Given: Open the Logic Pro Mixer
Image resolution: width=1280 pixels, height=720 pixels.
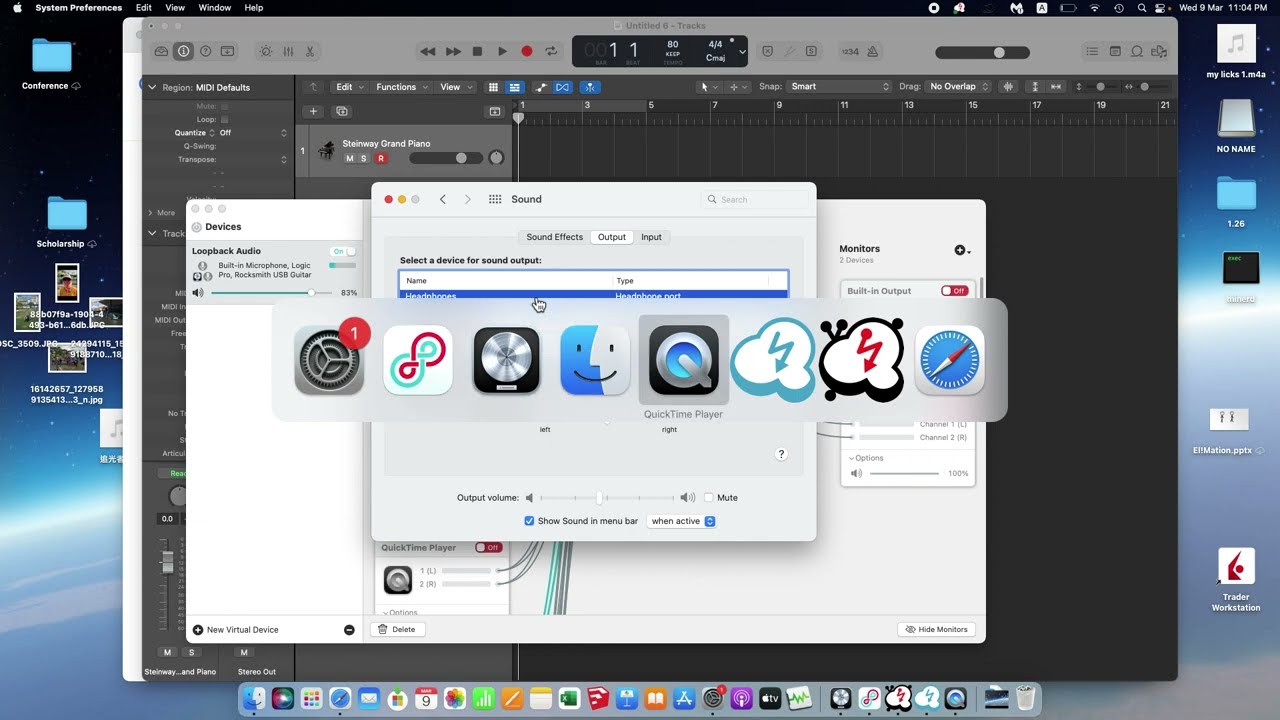Looking at the screenshot, I should (288, 51).
